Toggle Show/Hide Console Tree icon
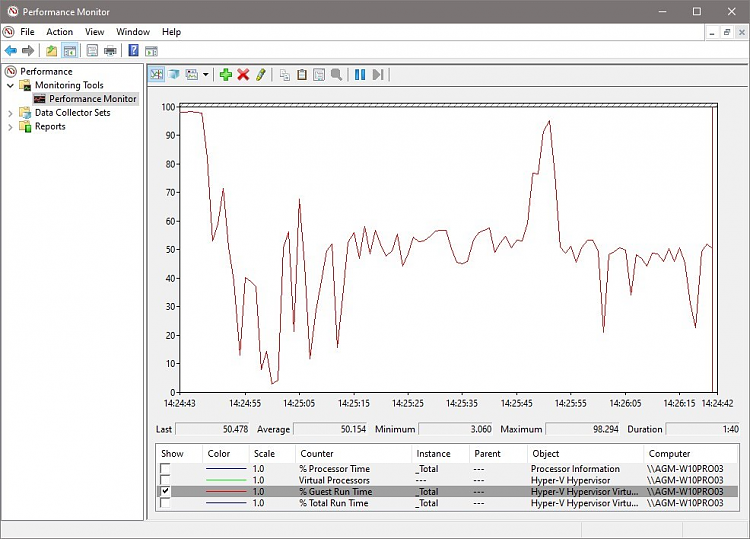The width and height of the screenshot is (750, 539). [x=70, y=50]
